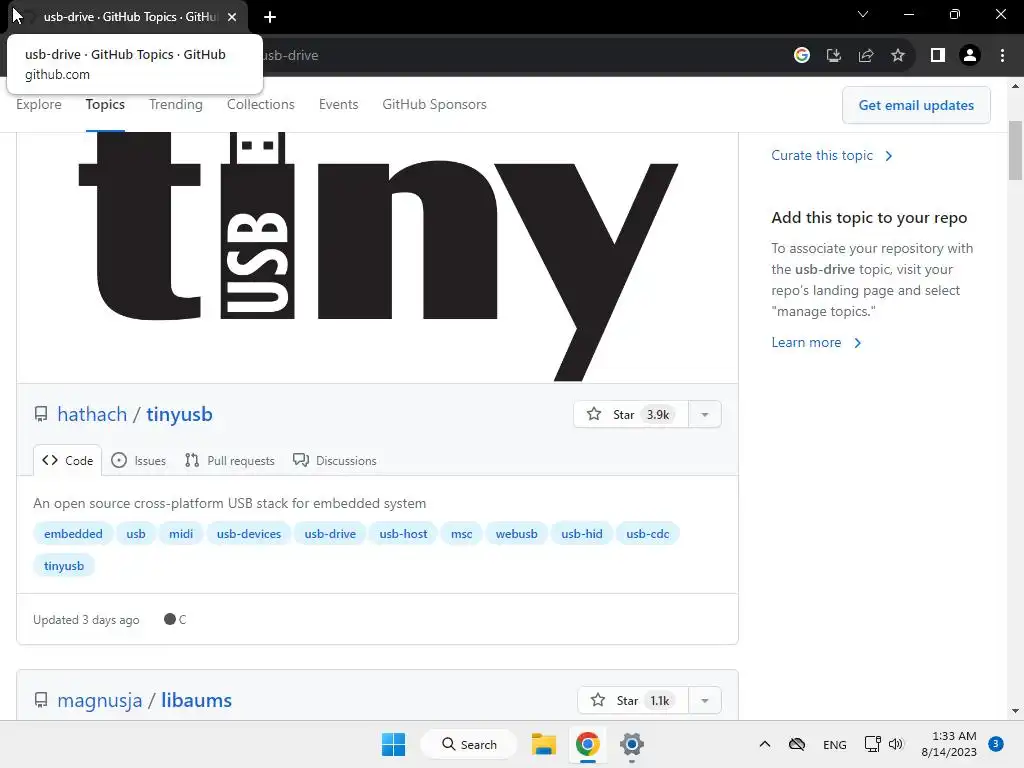Open the libaums repository link
The width and height of the screenshot is (1024, 768).
197,700
